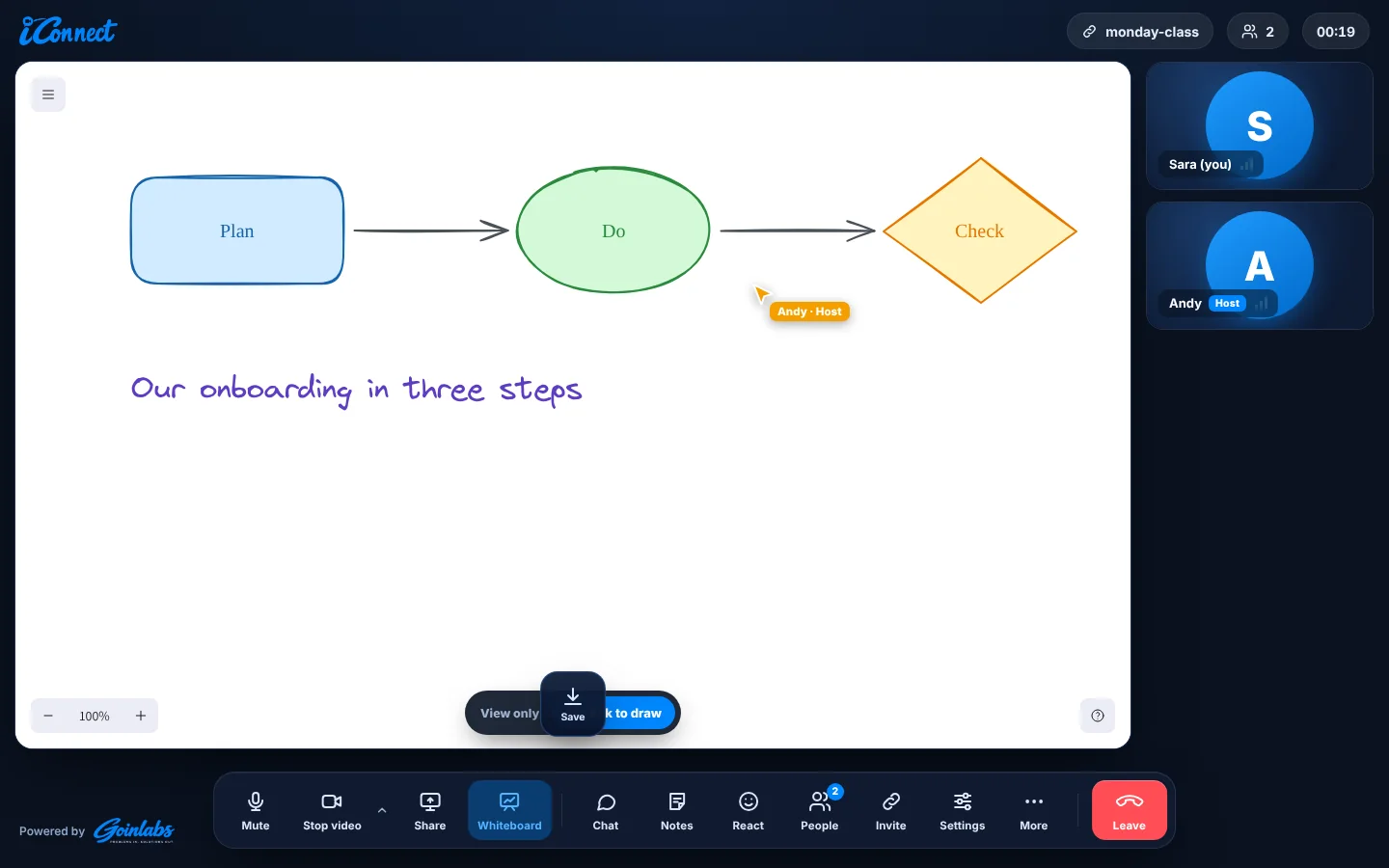
Task: Reset zoom via the 100% label
Action: (x=95, y=716)
